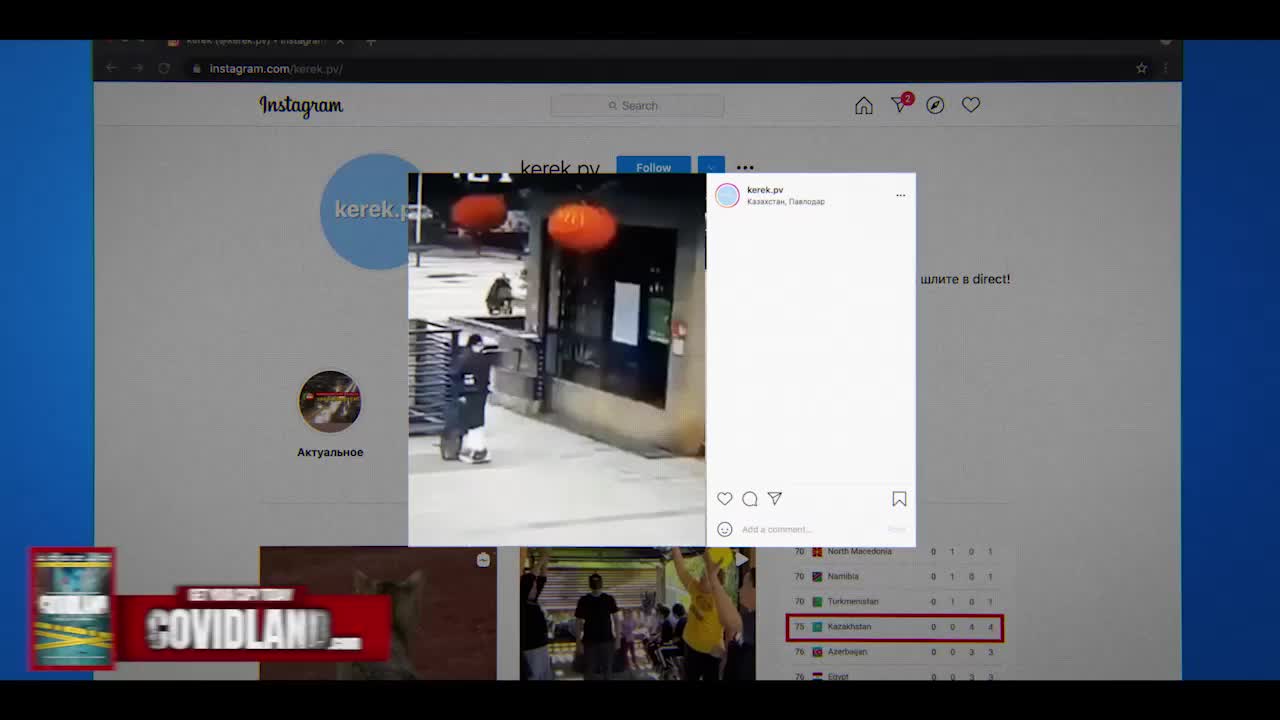
Task: Close the kerek.pv browser tab
Action: 340,41
